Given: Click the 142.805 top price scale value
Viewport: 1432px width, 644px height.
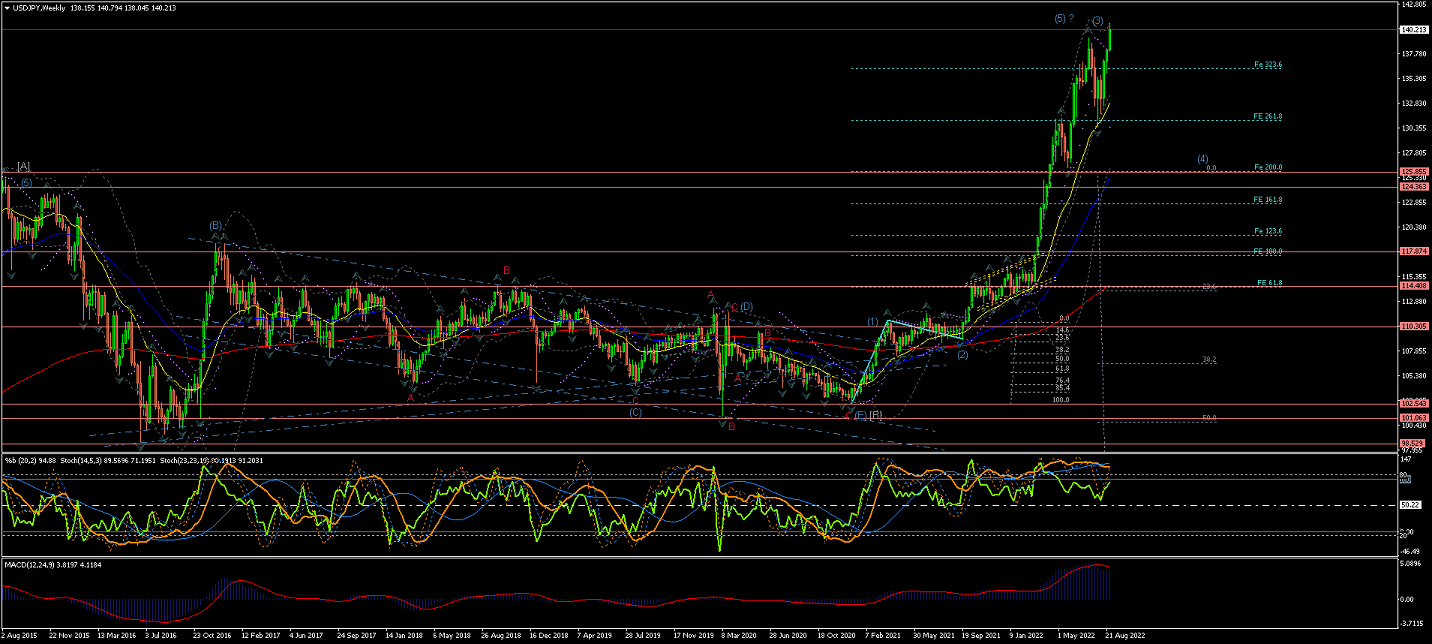Looking at the screenshot, I should click(x=1413, y=5).
